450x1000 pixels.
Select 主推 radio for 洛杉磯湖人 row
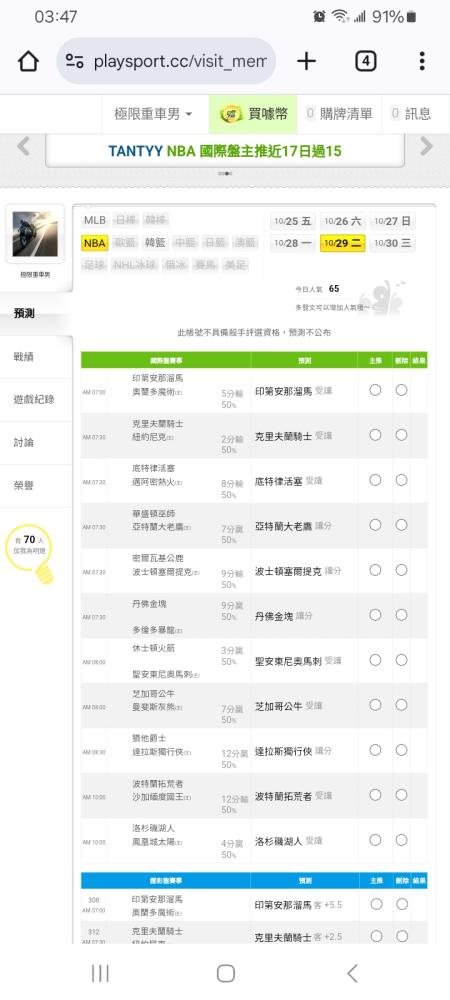[x=375, y=840]
